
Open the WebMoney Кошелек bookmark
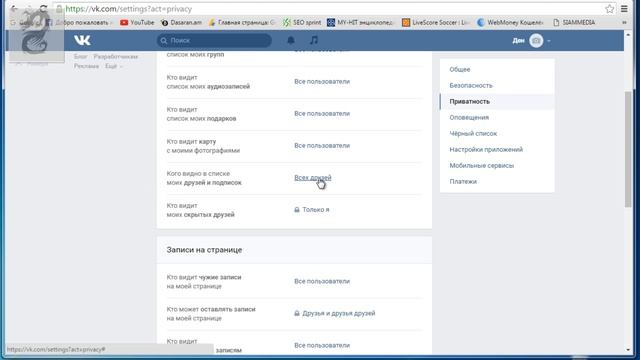pyautogui.click(x=510, y=22)
